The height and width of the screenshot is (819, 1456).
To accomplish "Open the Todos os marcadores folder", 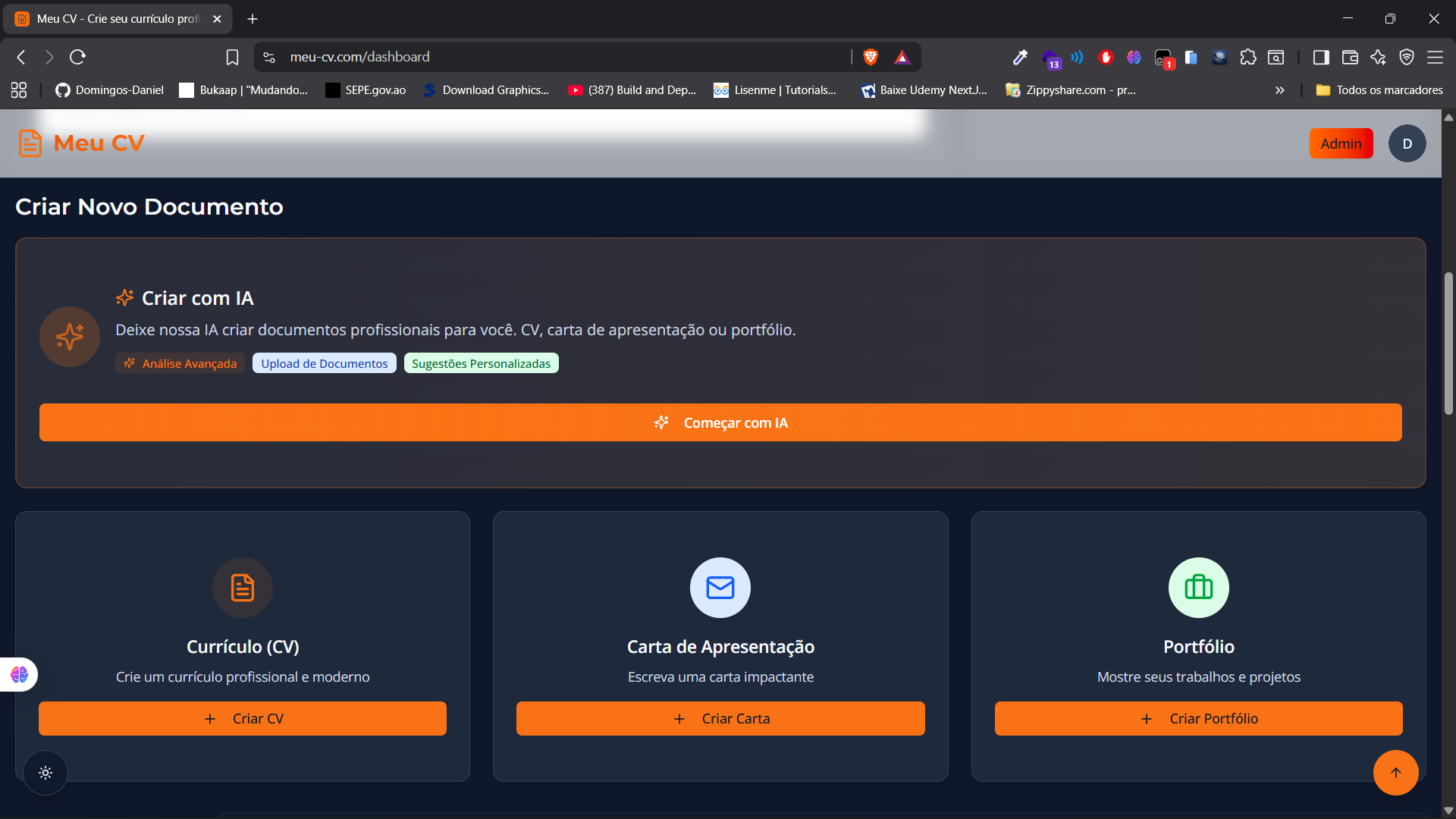I will pyautogui.click(x=1379, y=90).
